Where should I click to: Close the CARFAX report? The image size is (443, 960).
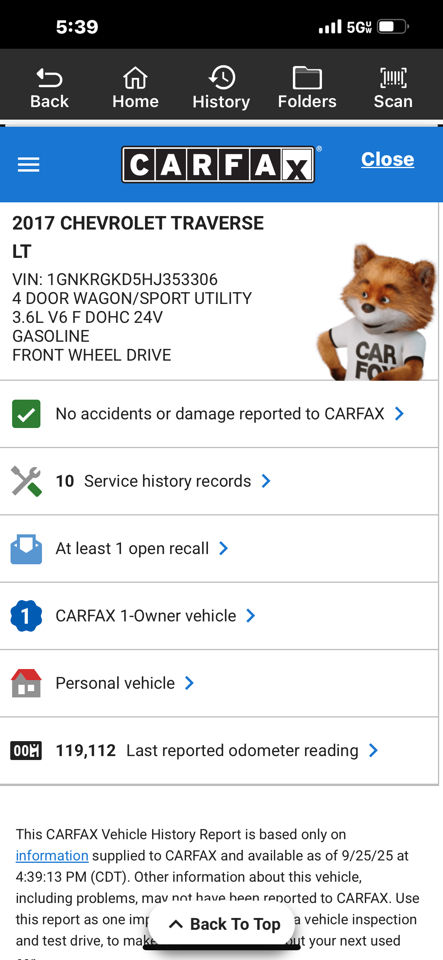(x=387, y=159)
